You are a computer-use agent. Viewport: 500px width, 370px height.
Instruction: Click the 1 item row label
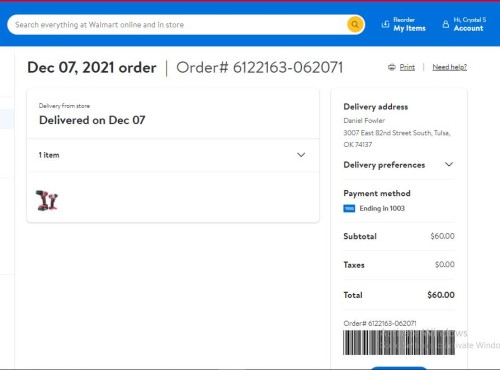coord(49,155)
